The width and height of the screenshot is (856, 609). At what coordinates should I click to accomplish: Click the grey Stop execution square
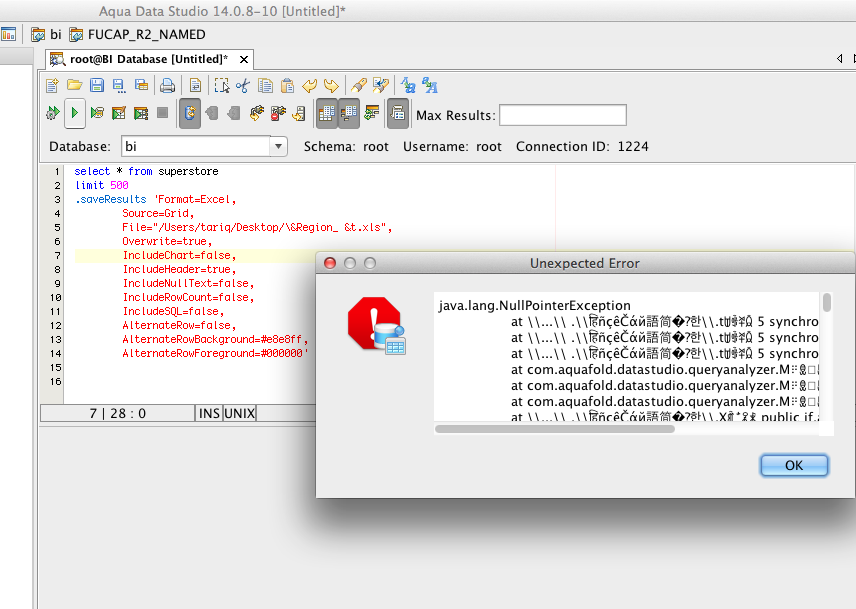[162, 112]
